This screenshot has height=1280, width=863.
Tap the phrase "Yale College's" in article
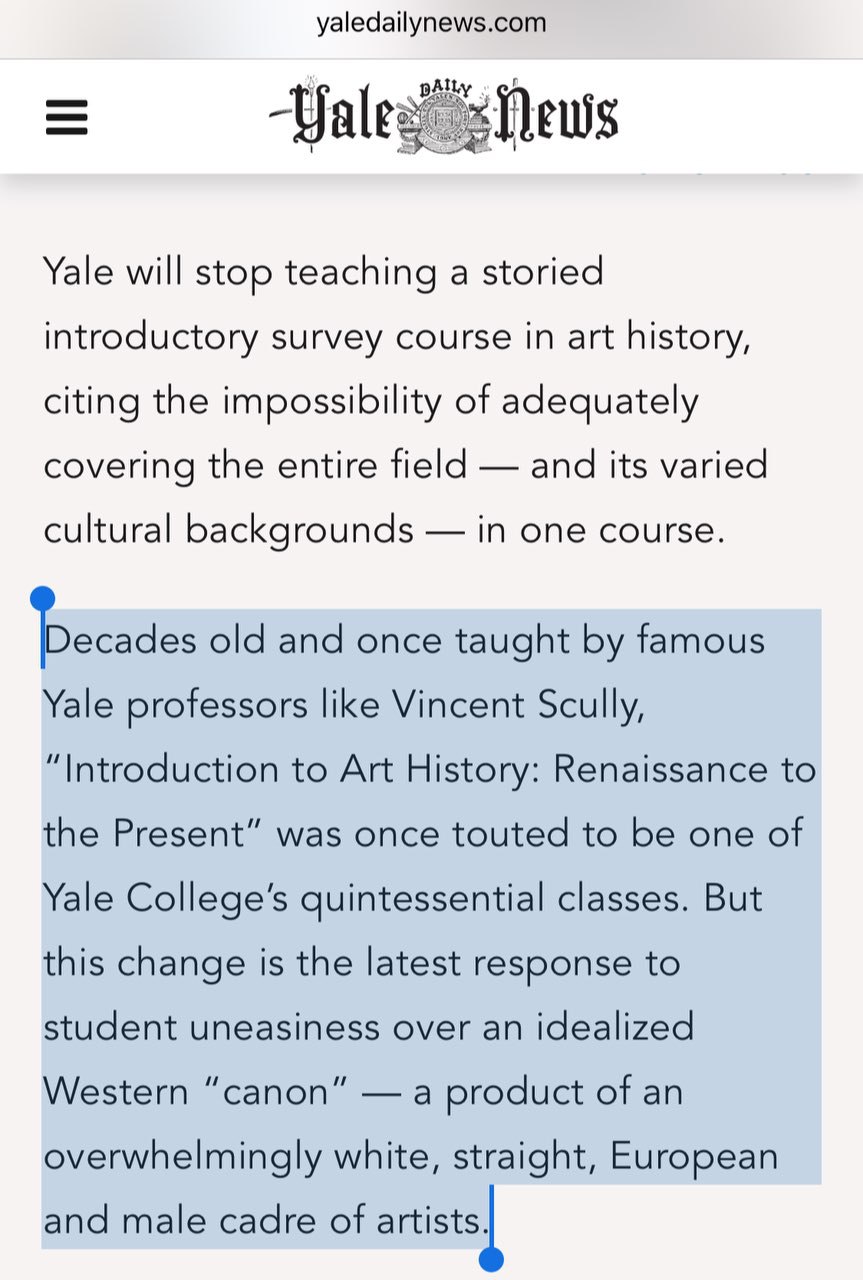(166, 899)
